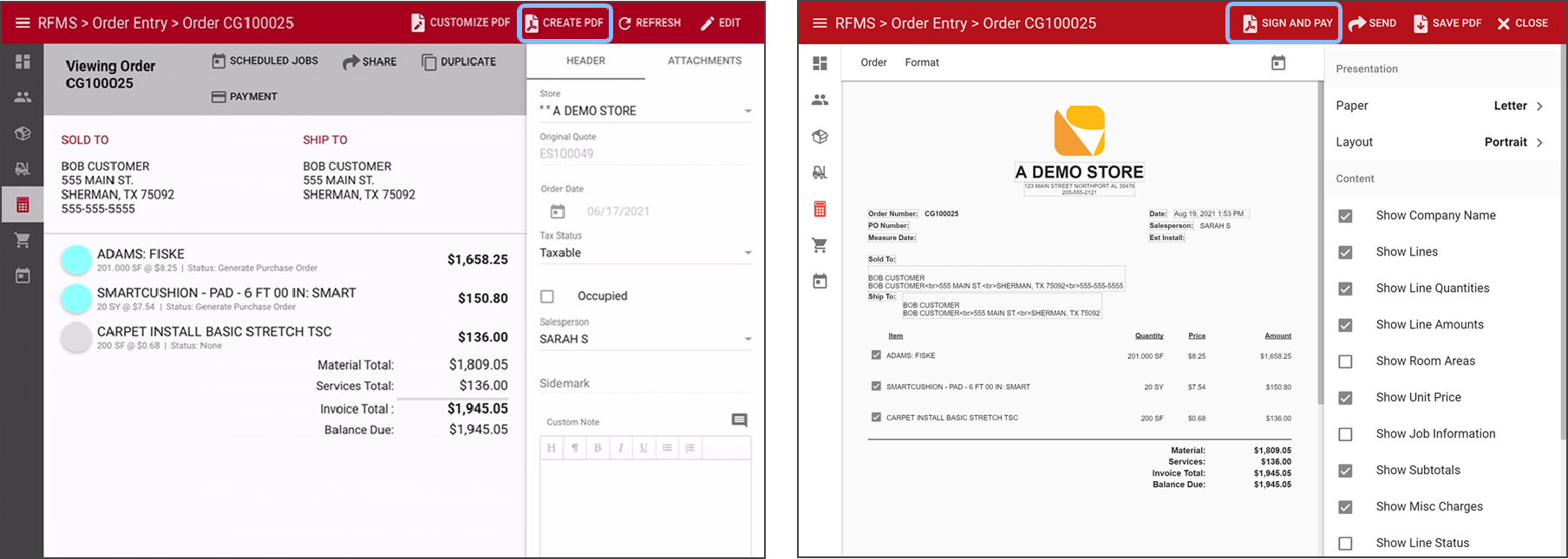Screen dimensions: 1568x559
Task: Click the Create PDF icon button
Action: 532,23
